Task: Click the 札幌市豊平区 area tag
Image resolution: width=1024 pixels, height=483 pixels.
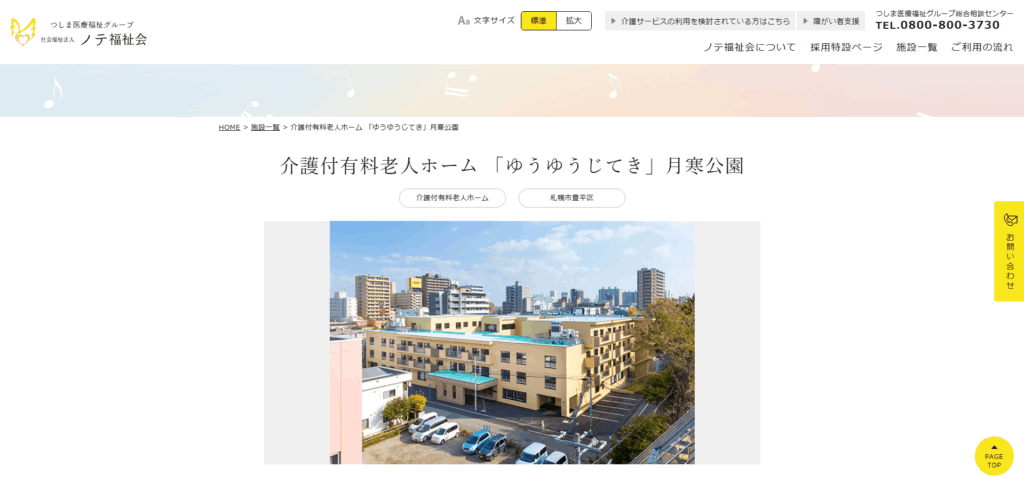Action: 572,198
